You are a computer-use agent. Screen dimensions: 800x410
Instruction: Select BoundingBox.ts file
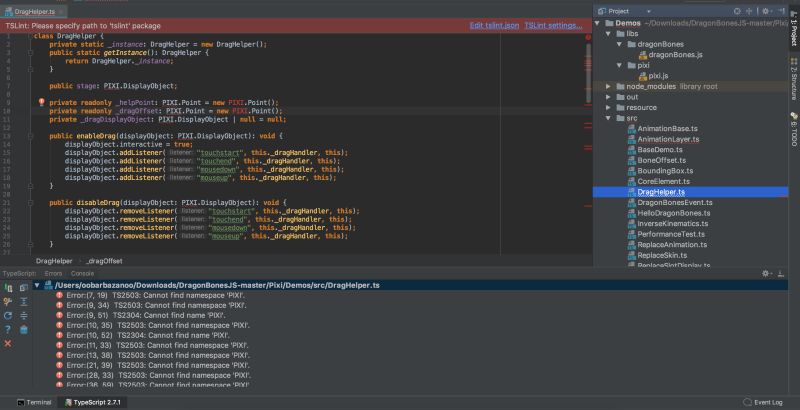tap(661, 171)
